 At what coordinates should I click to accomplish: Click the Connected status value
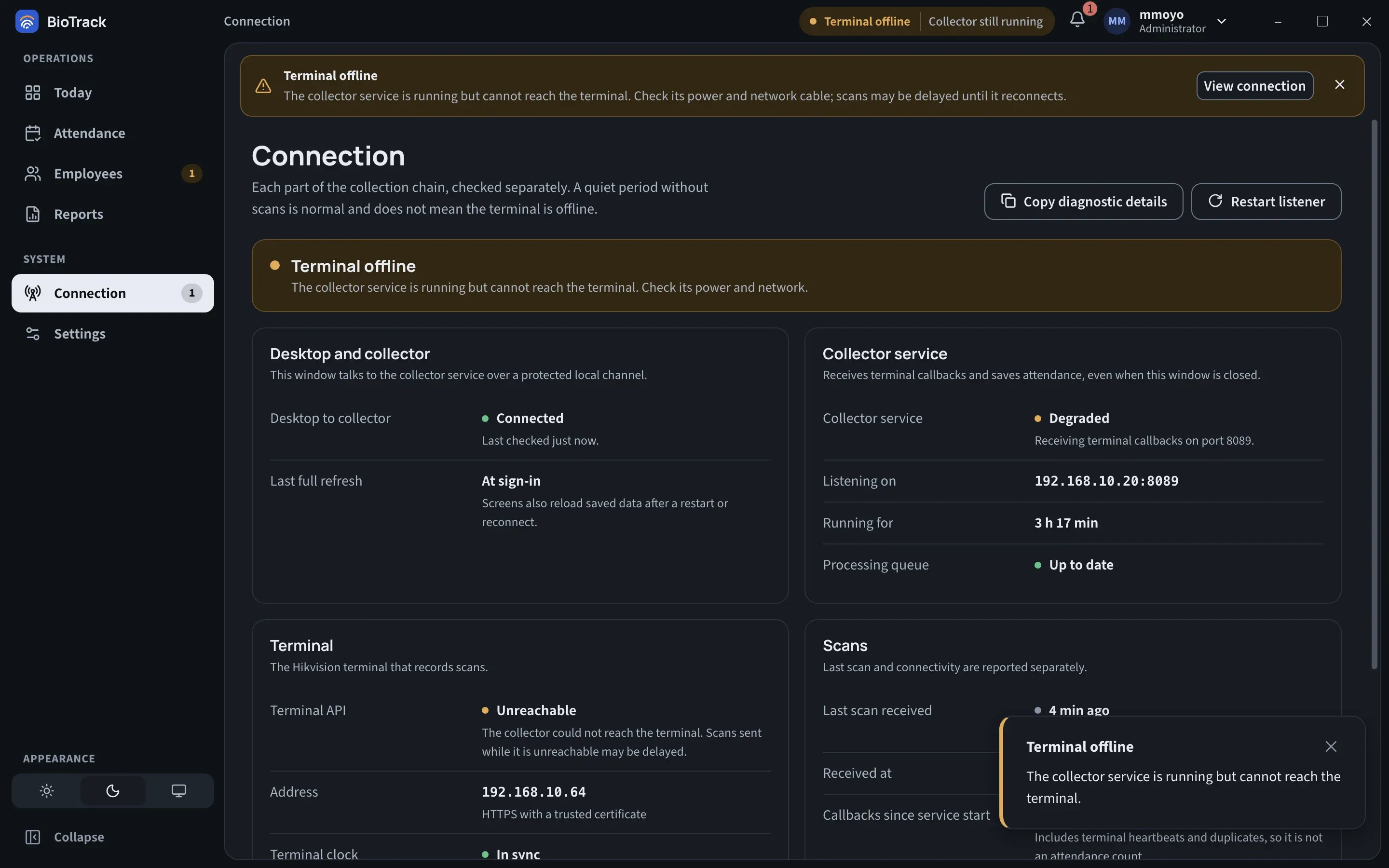coord(522,419)
